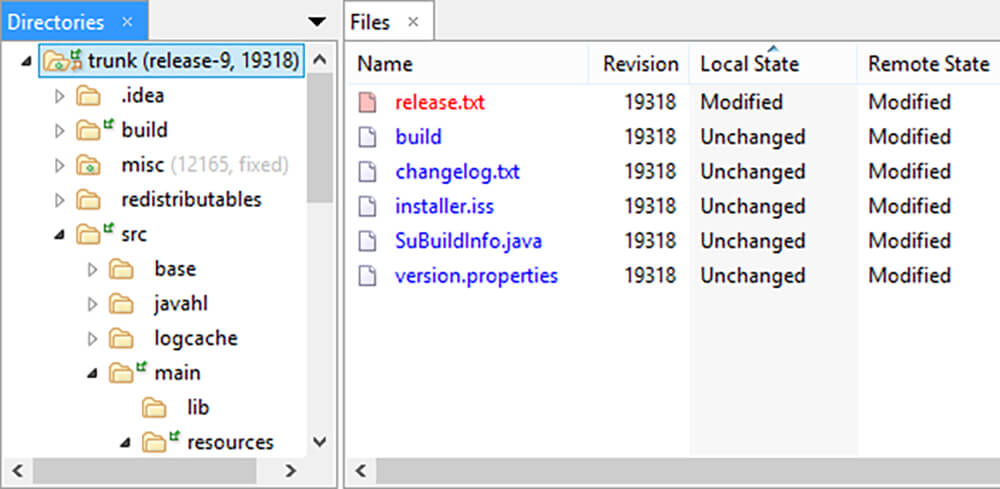Click the file icon of version.properties
1000x489 pixels.
pos(367,275)
